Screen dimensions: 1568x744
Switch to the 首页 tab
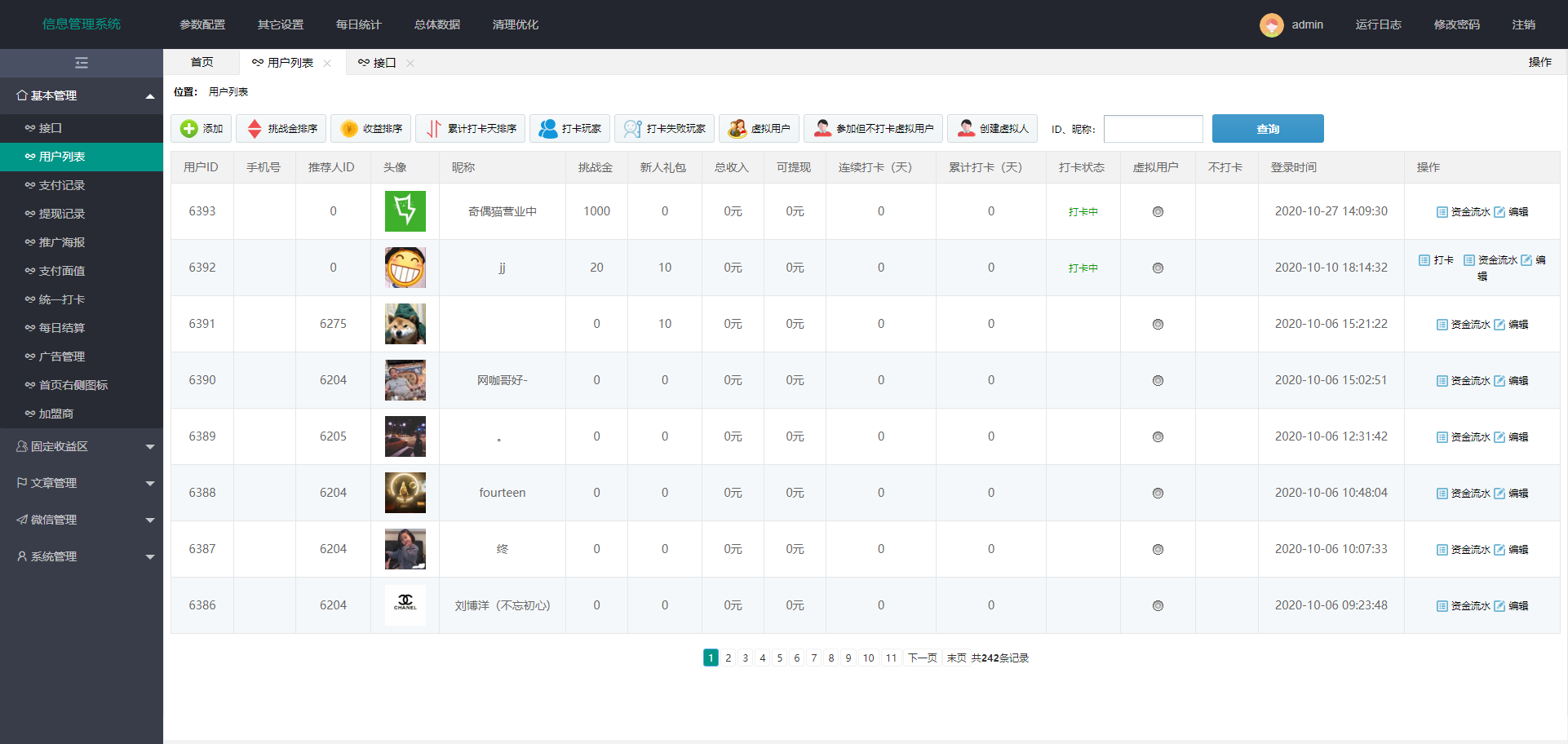202,62
